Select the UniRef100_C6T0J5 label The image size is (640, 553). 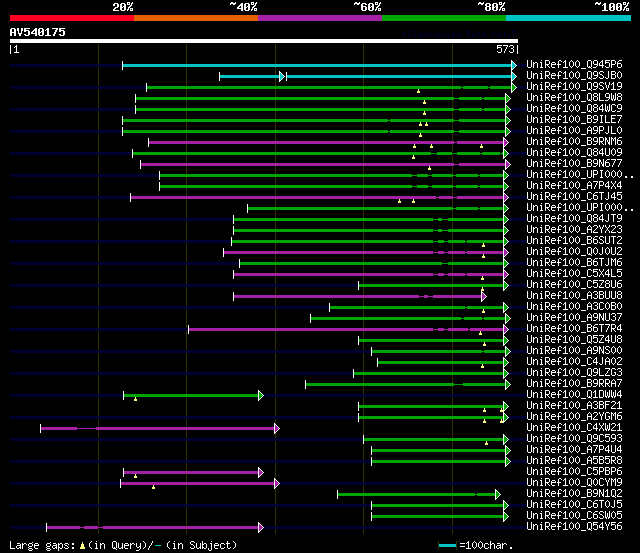click(574, 505)
